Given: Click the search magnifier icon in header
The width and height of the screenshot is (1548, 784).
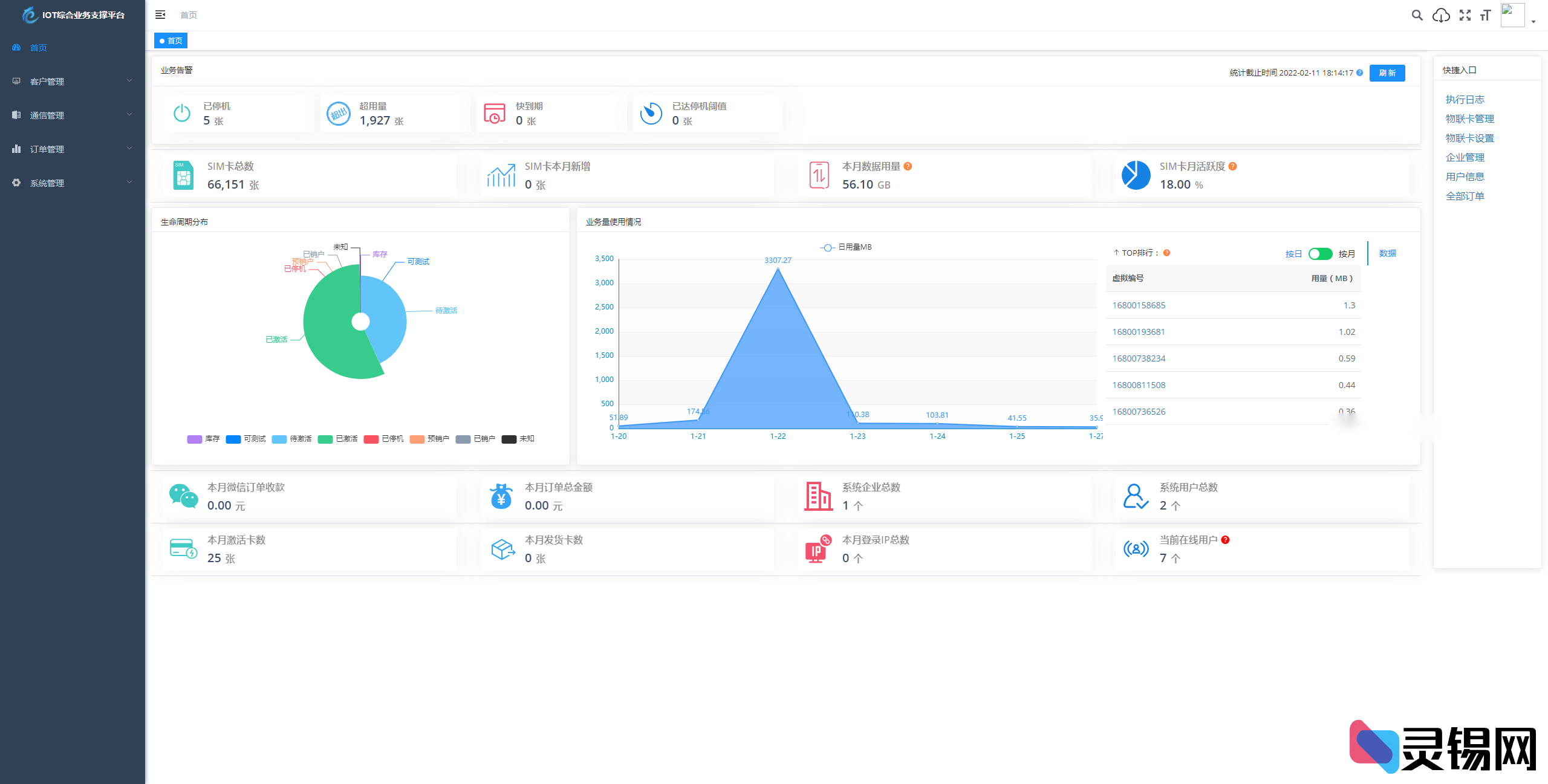Looking at the screenshot, I should click(1417, 15).
